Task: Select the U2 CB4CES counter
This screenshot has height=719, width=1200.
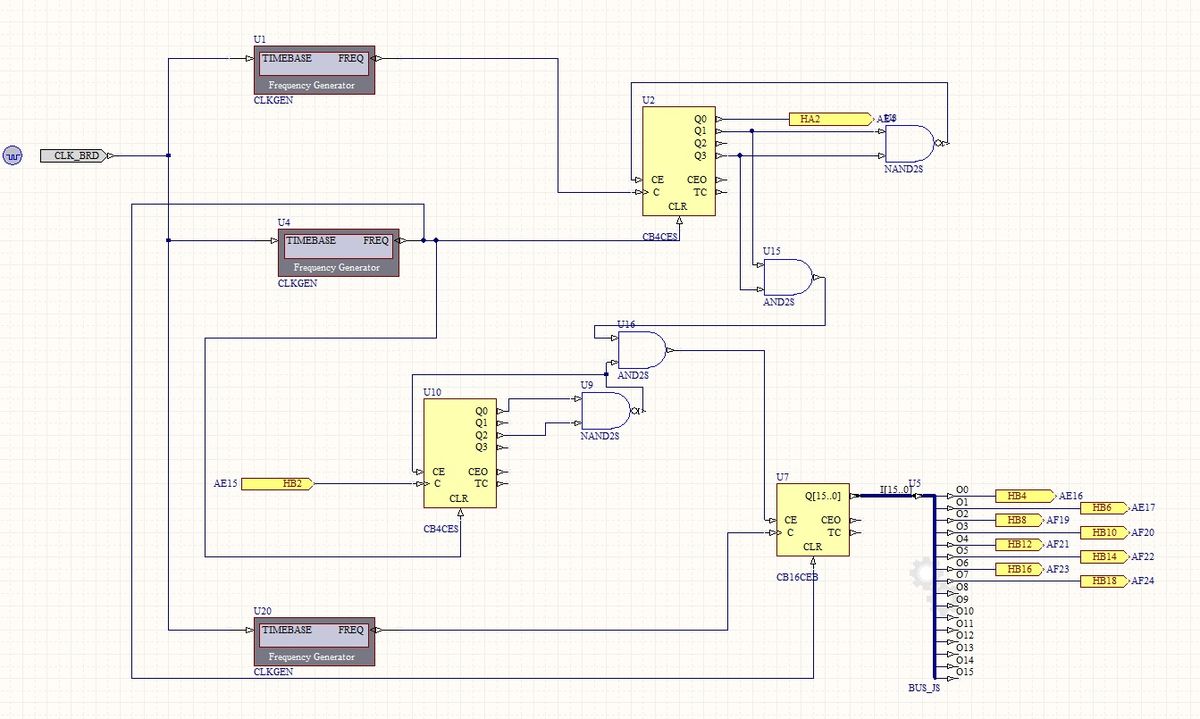Action: (x=678, y=162)
